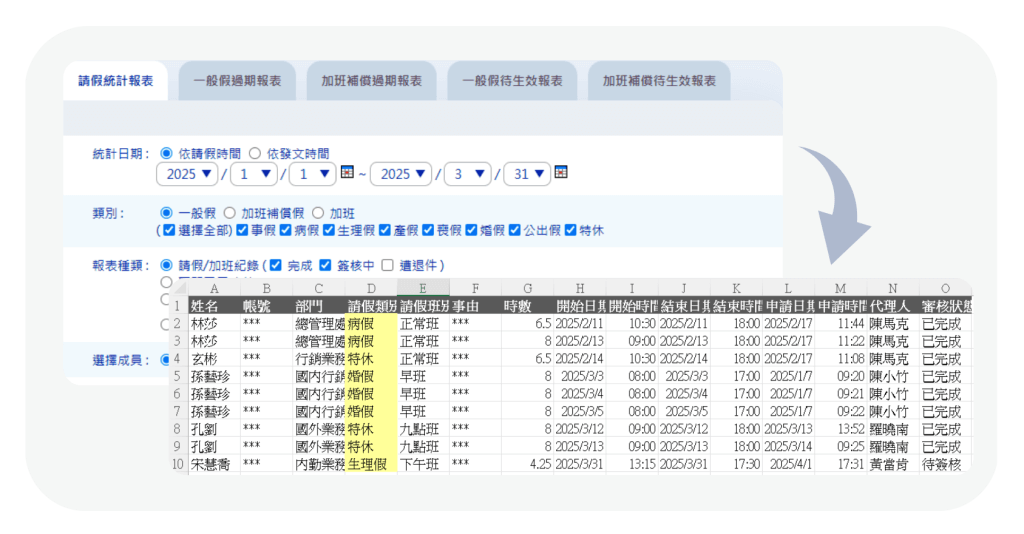Toggle the 特休 leave type checkbox
1024x534 pixels.
[x=571, y=231]
